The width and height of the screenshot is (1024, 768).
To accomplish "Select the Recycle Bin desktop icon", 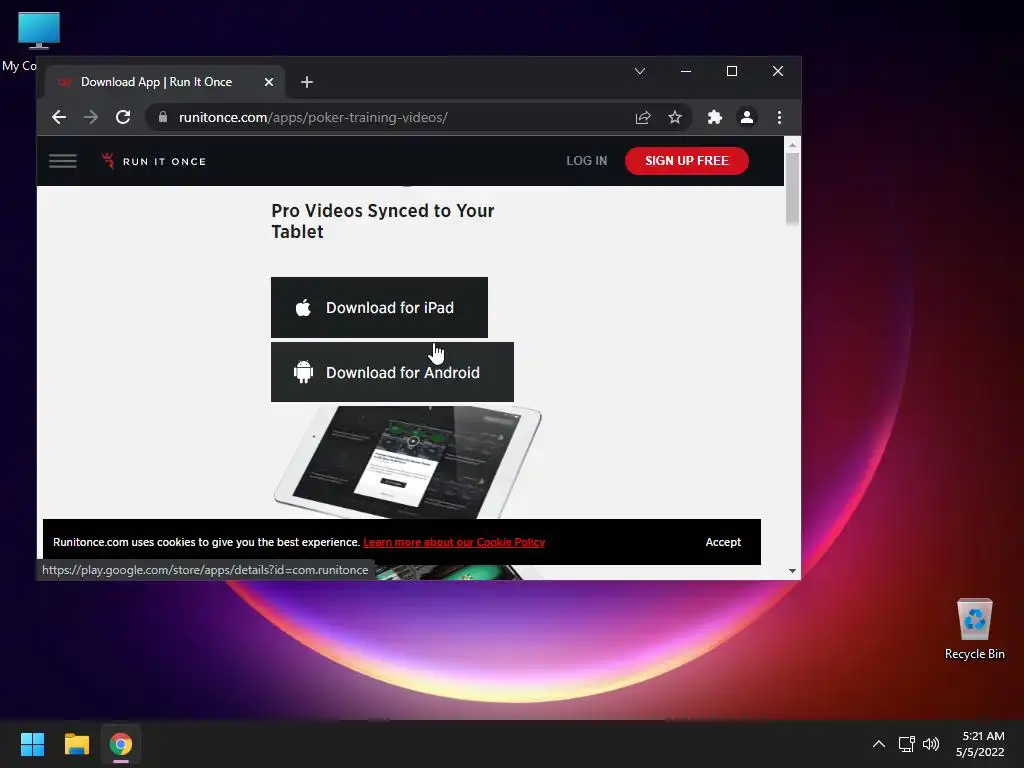I will coord(974,629).
